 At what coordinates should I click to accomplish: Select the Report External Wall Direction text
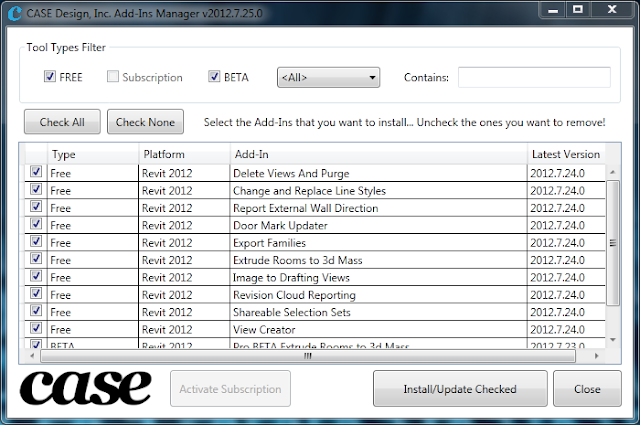(x=305, y=208)
